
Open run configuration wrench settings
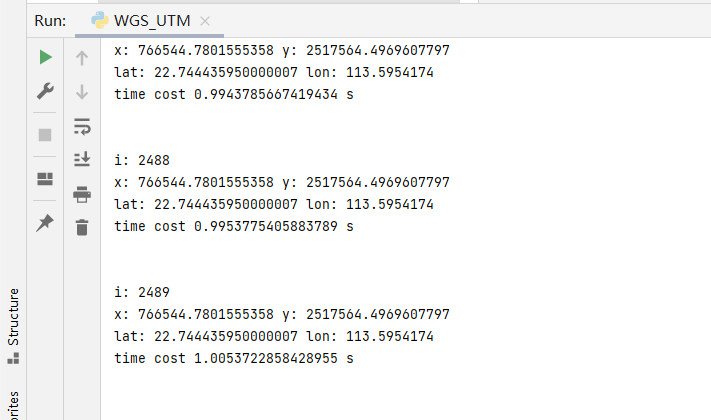45,91
